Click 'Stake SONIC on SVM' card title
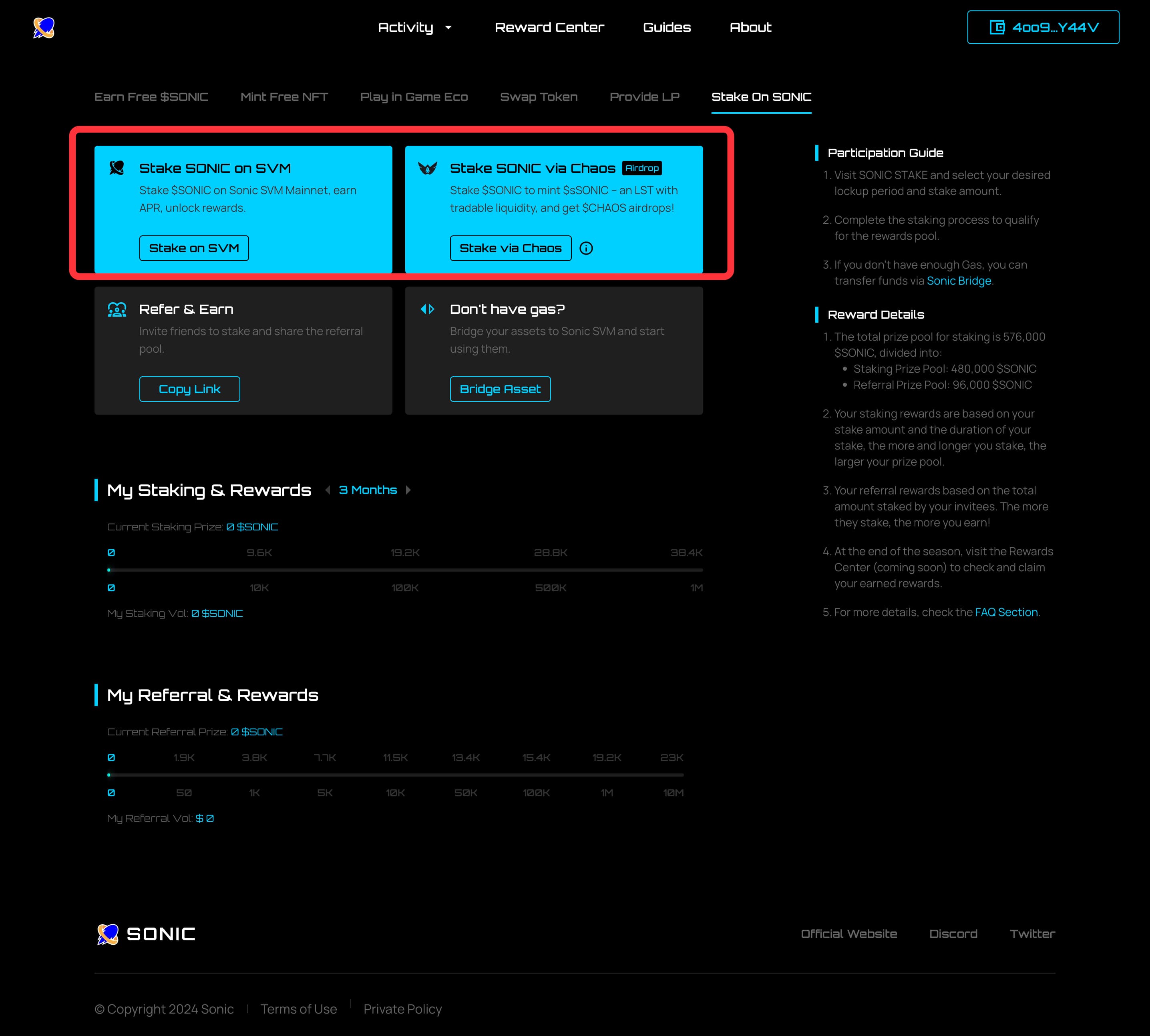This screenshot has width=1150, height=1036. click(215, 169)
